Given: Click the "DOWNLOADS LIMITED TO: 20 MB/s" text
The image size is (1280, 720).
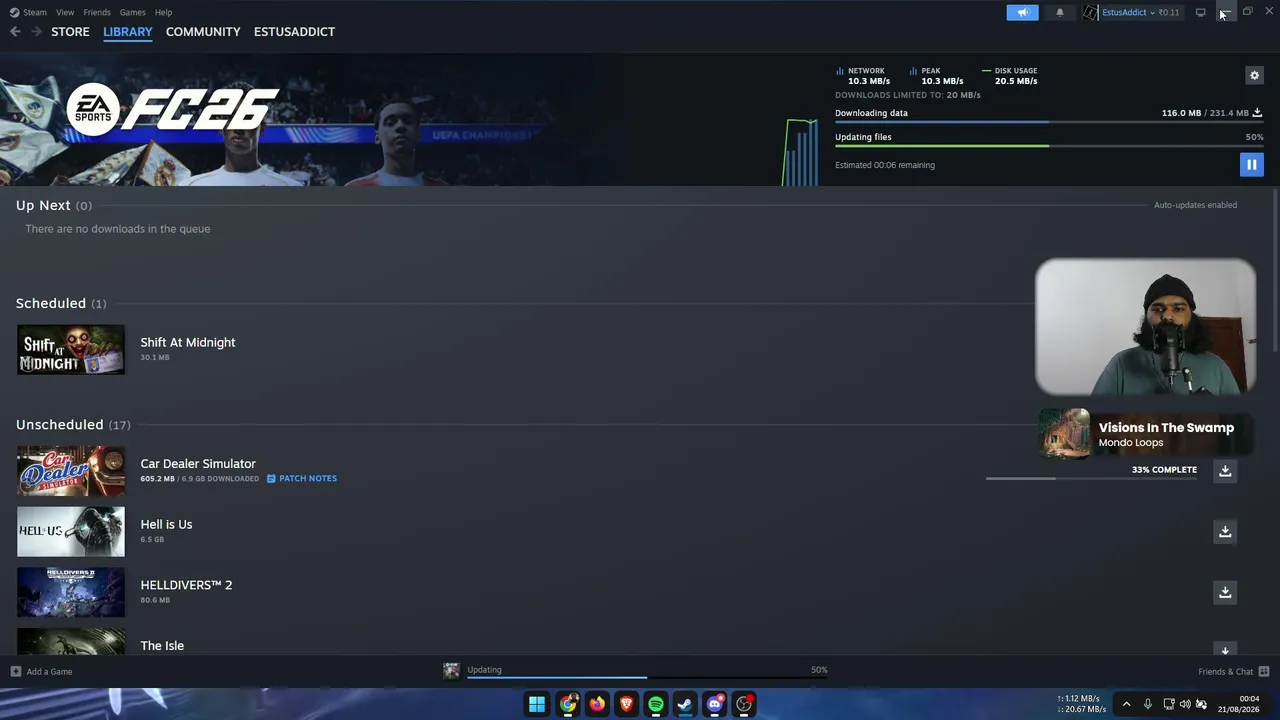Looking at the screenshot, I should pyautogui.click(x=908, y=95).
